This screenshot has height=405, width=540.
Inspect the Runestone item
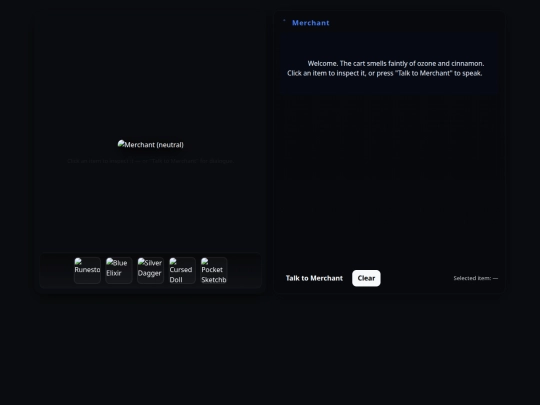(87, 270)
